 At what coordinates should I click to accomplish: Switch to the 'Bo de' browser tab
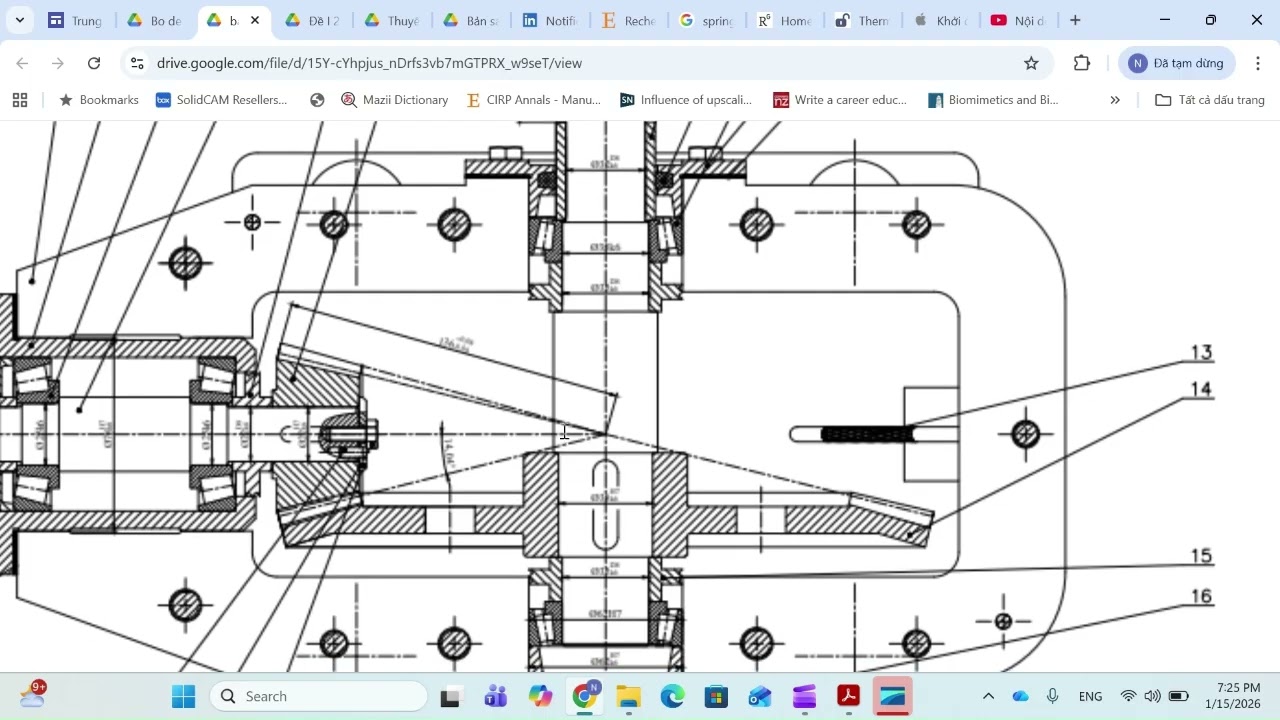point(155,20)
